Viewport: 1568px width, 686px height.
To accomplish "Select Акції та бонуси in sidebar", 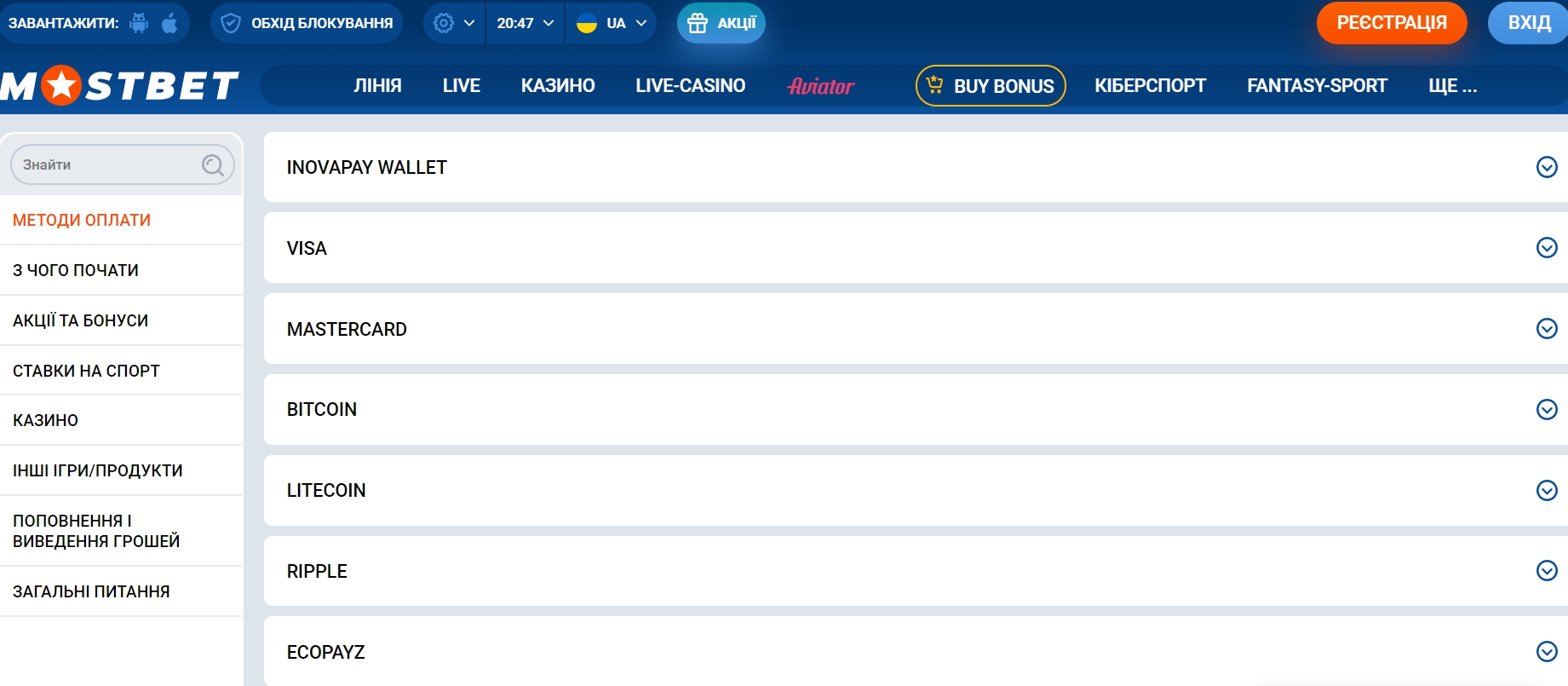I will (x=81, y=320).
